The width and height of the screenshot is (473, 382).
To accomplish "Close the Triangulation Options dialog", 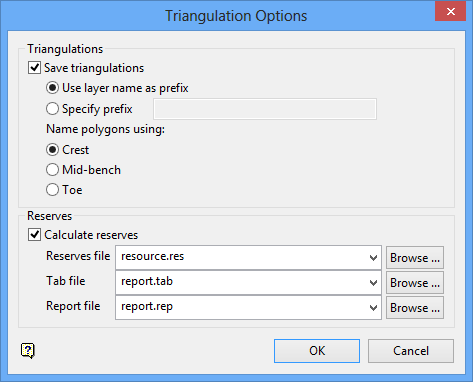I will pyautogui.click(x=450, y=11).
